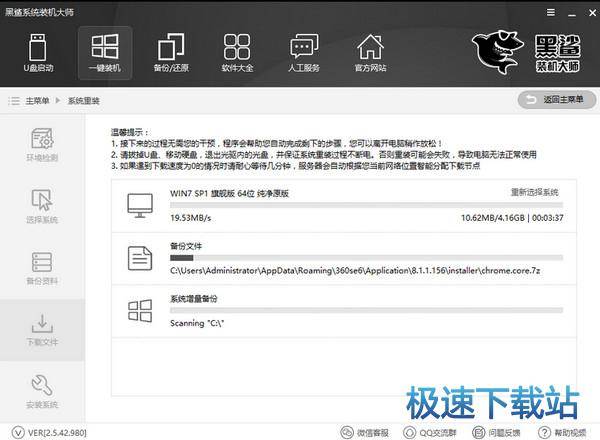Select the 安装系统 step

[x=42, y=392]
